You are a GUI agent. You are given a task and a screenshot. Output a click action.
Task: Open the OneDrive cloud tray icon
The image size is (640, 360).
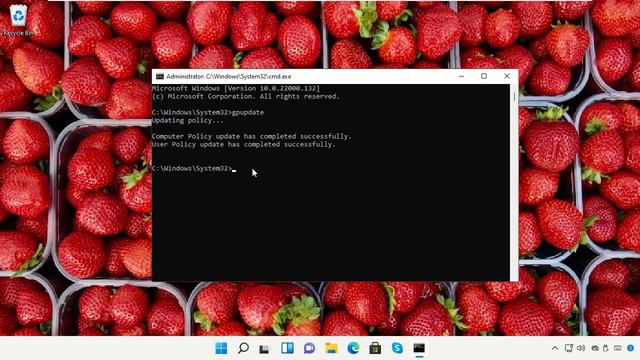(x=596, y=348)
